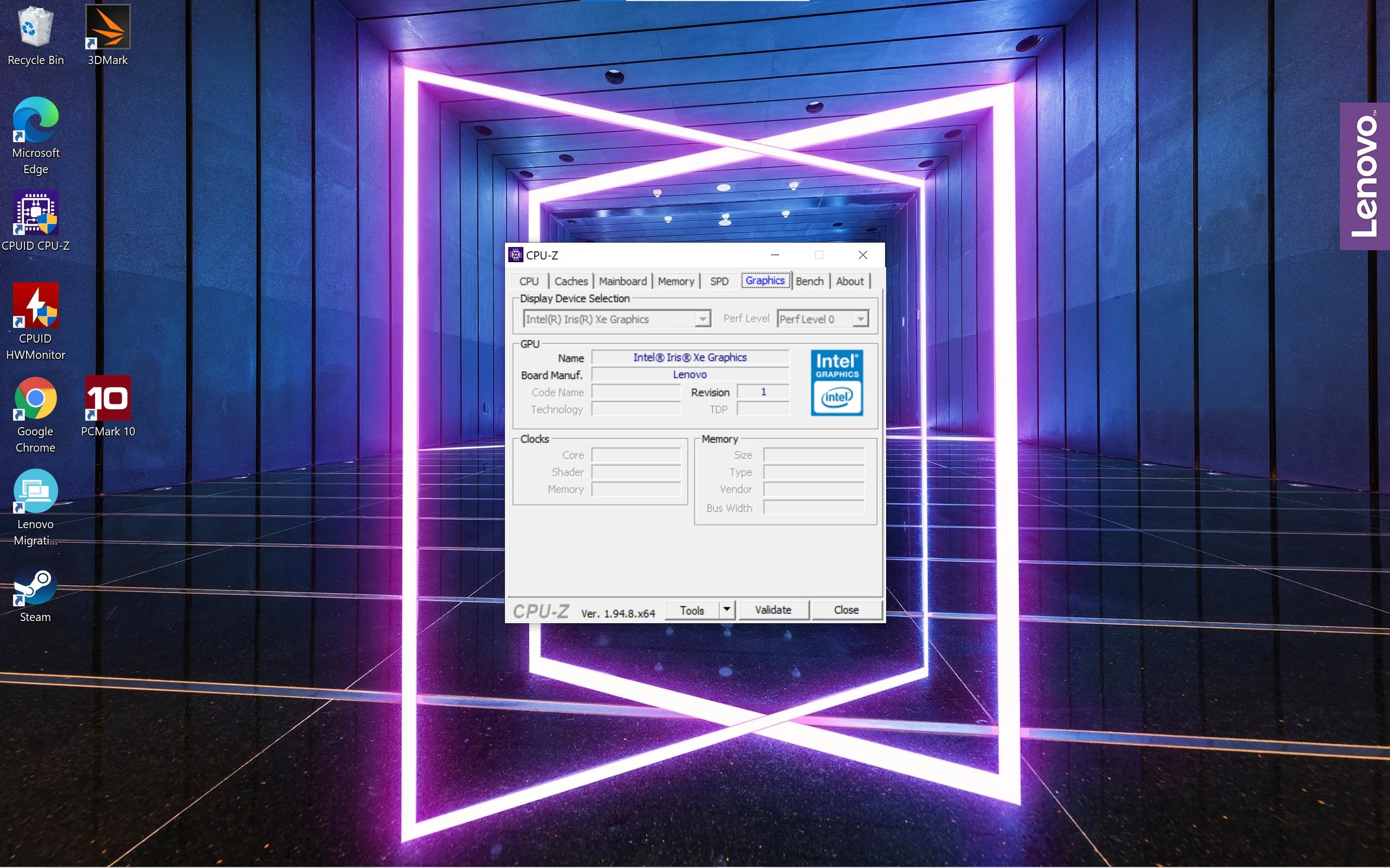Click the Revision value field
This screenshot has width=1390, height=868.
coord(763,392)
